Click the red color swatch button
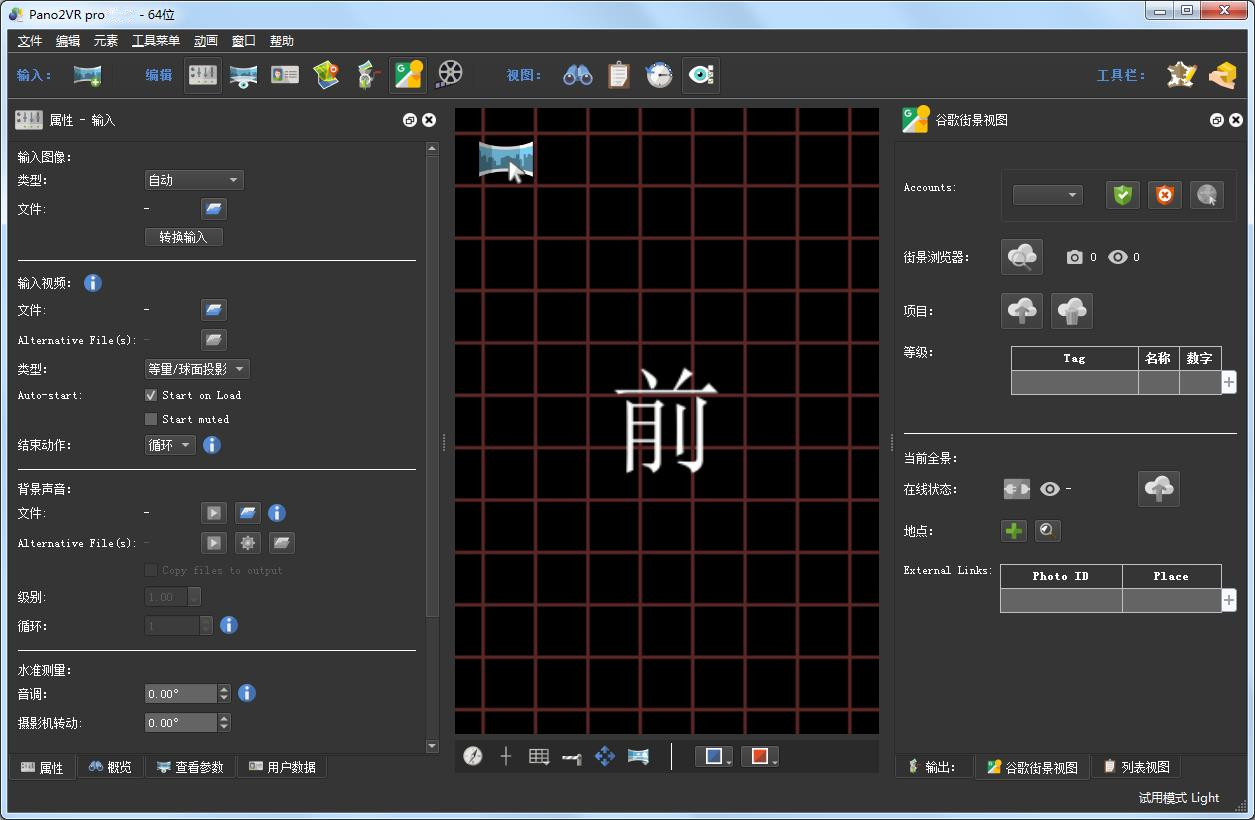 (759, 756)
